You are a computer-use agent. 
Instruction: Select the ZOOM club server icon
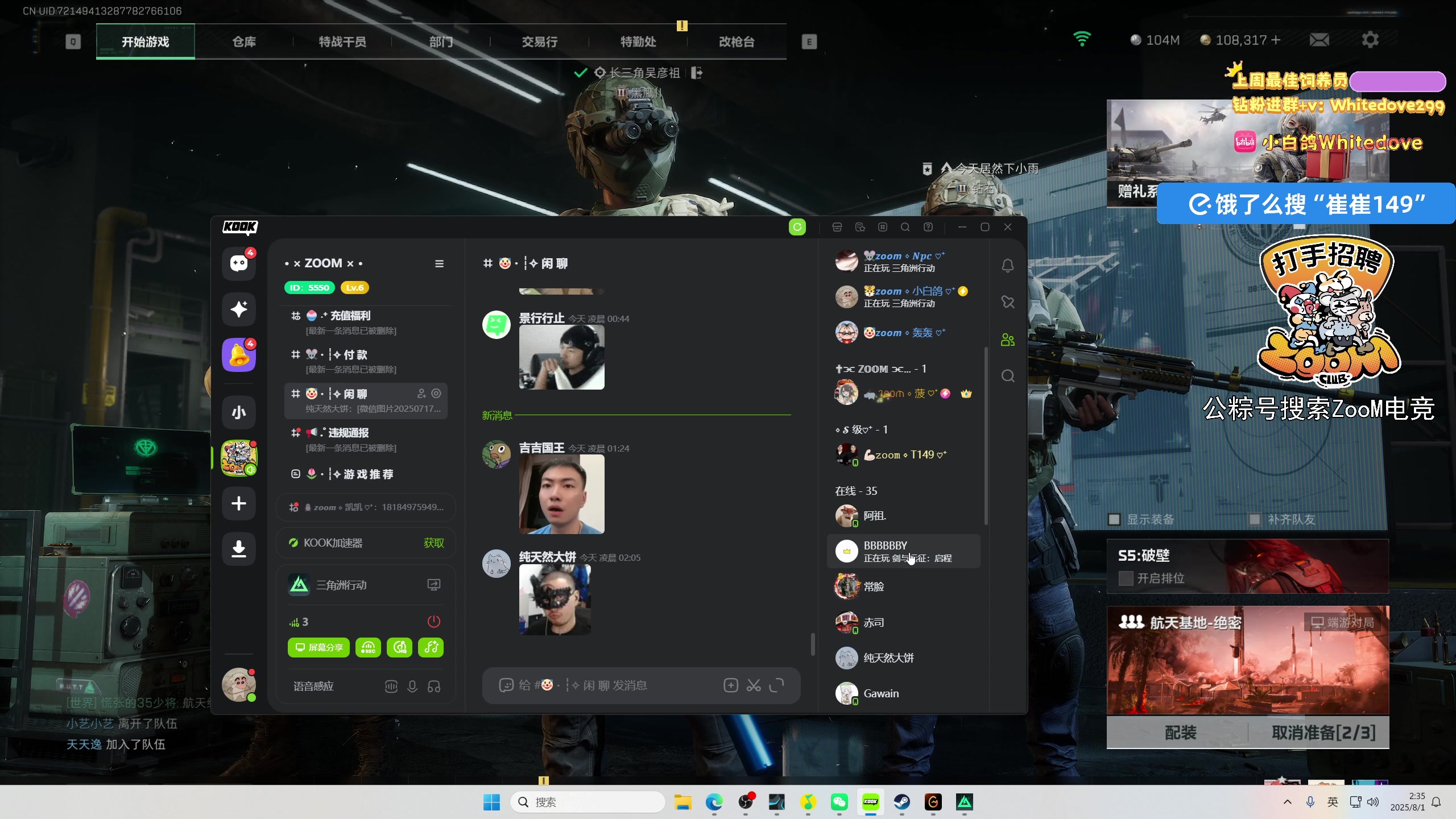pyautogui.click(x=239, y=458)
